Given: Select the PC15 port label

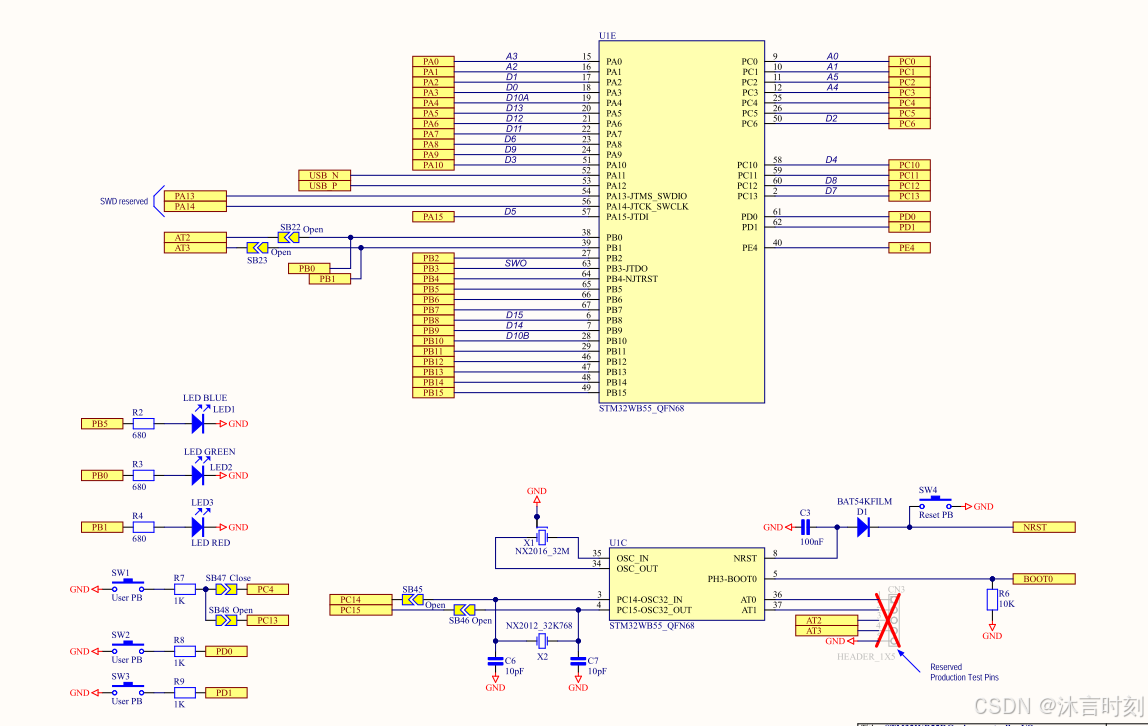Looking at the screenshot, I should tap(360, 610).
